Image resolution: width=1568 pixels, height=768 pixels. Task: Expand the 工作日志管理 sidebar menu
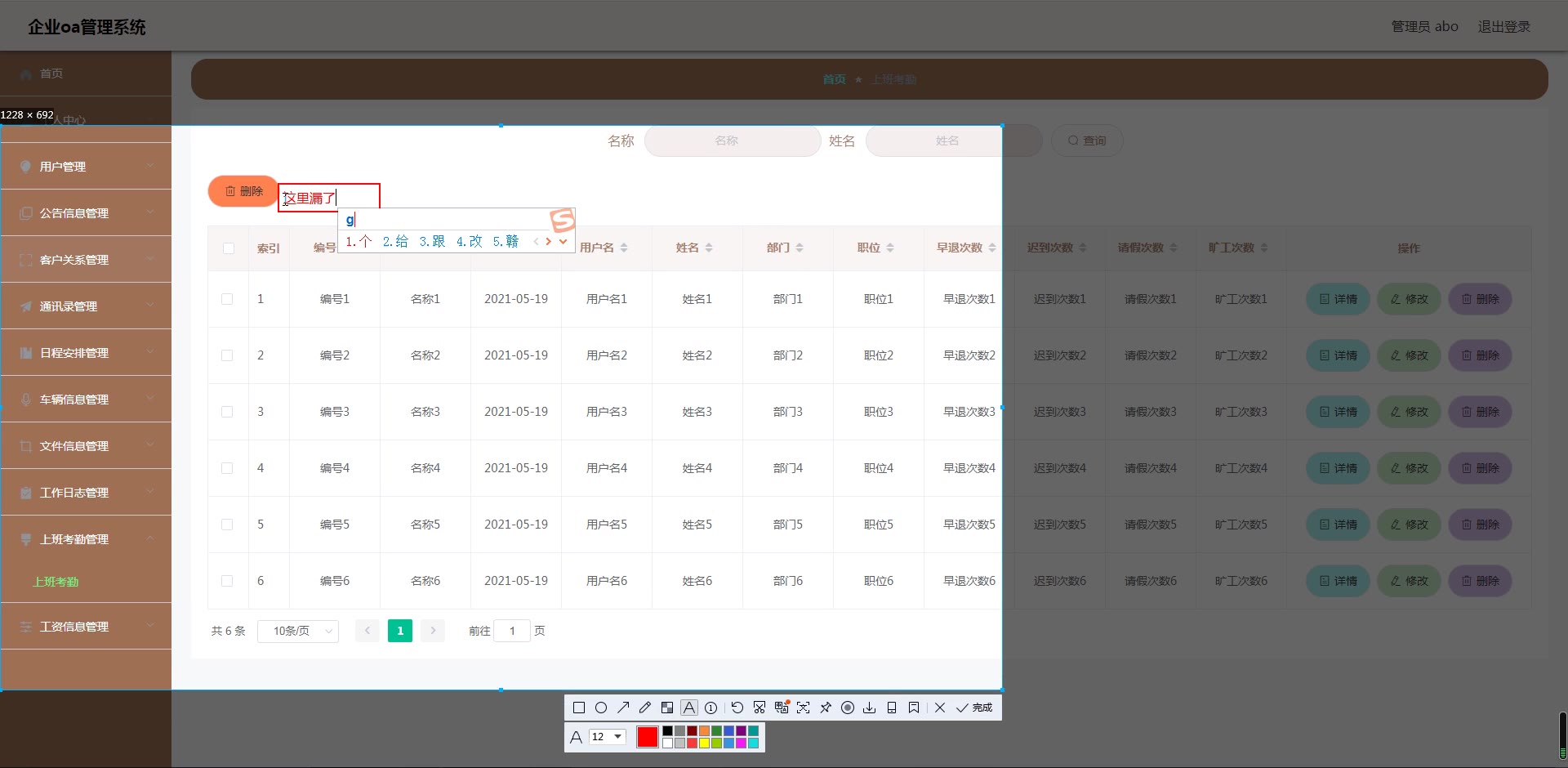coord(86,493)
